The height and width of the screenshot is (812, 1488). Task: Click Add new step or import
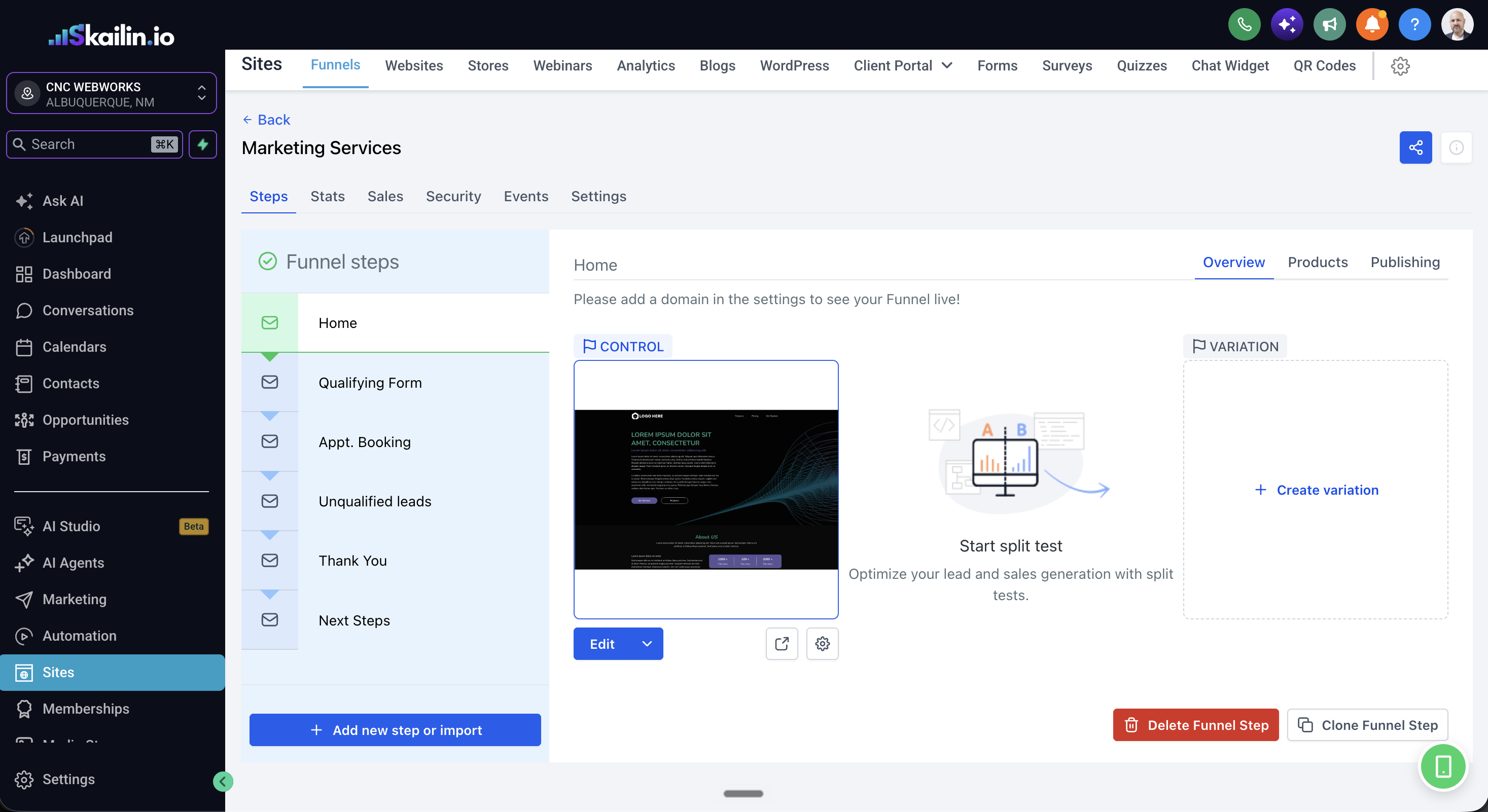[x=395, y=729]
